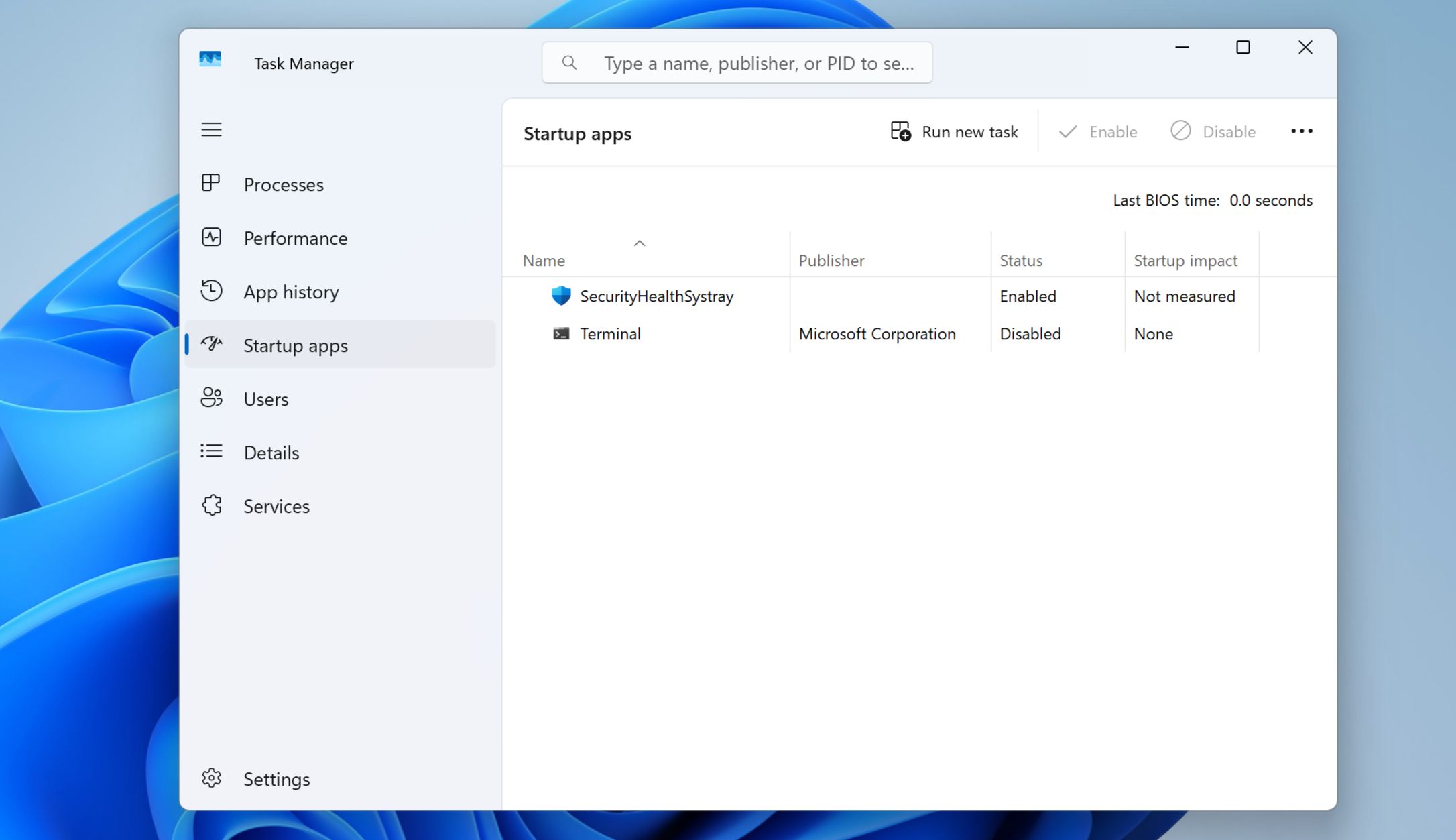Click the Publisher column header

coord(831,260)
